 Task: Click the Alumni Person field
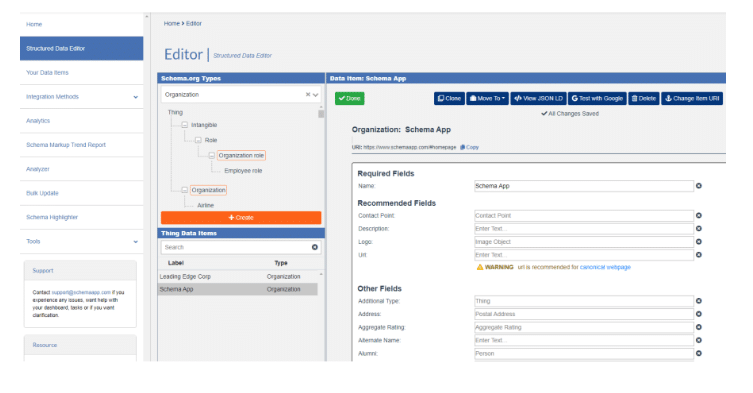tap(584, 354)
